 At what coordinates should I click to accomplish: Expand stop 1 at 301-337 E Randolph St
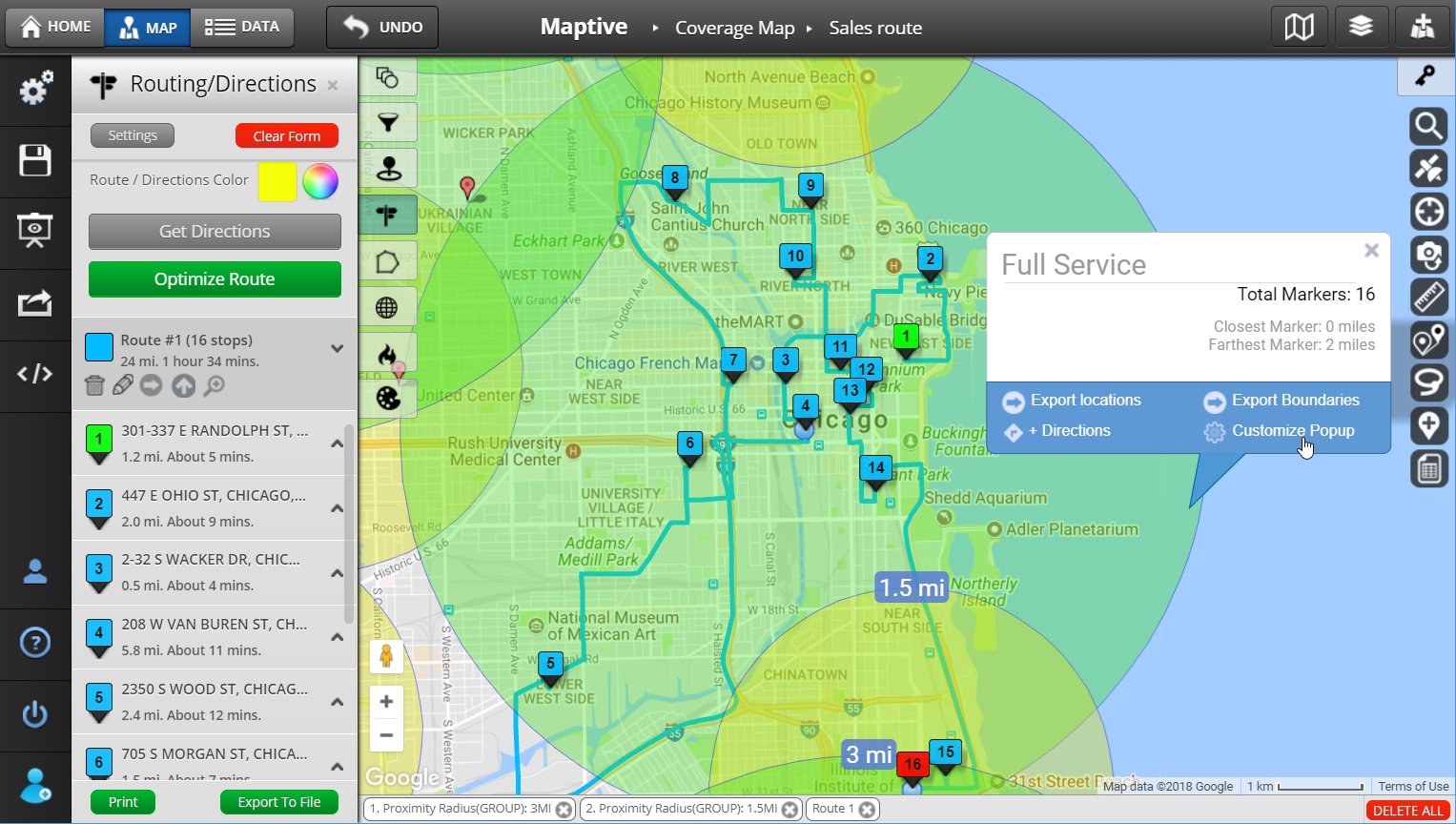click(337, 443)
